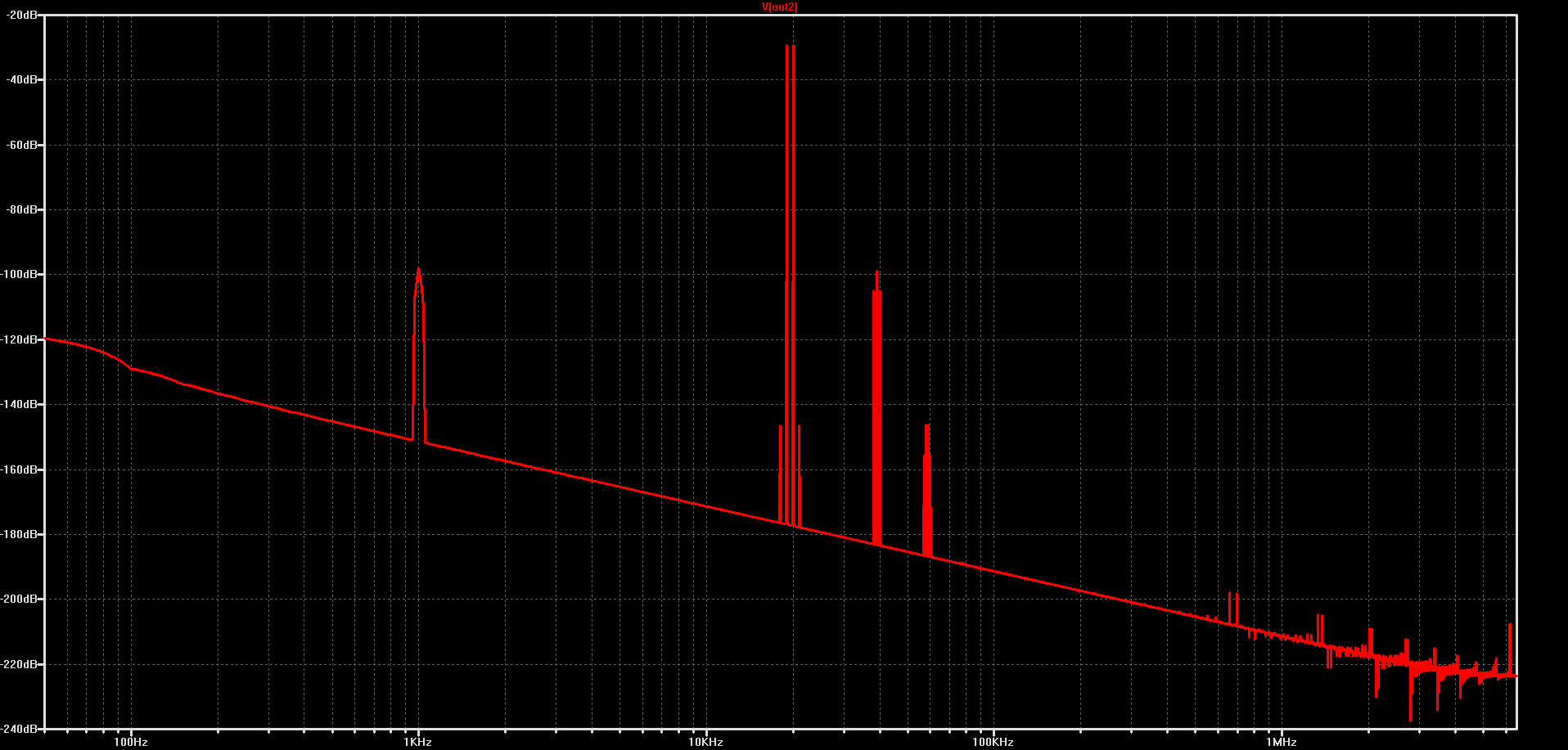
Task: Click the -200dB axis label
Action: coord(19,599)
